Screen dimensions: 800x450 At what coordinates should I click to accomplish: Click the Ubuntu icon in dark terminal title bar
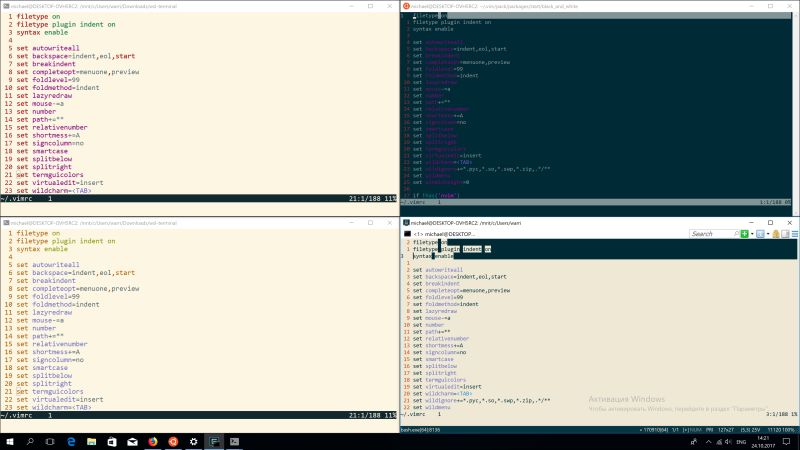point(406,6)
